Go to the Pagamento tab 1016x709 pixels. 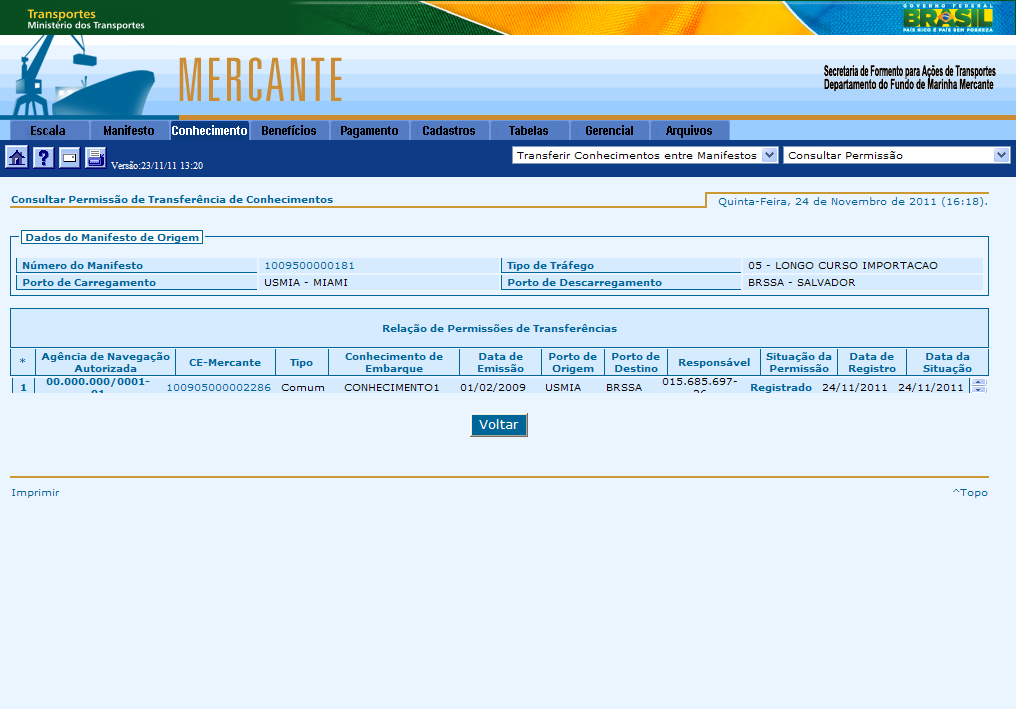coord(369,131)
